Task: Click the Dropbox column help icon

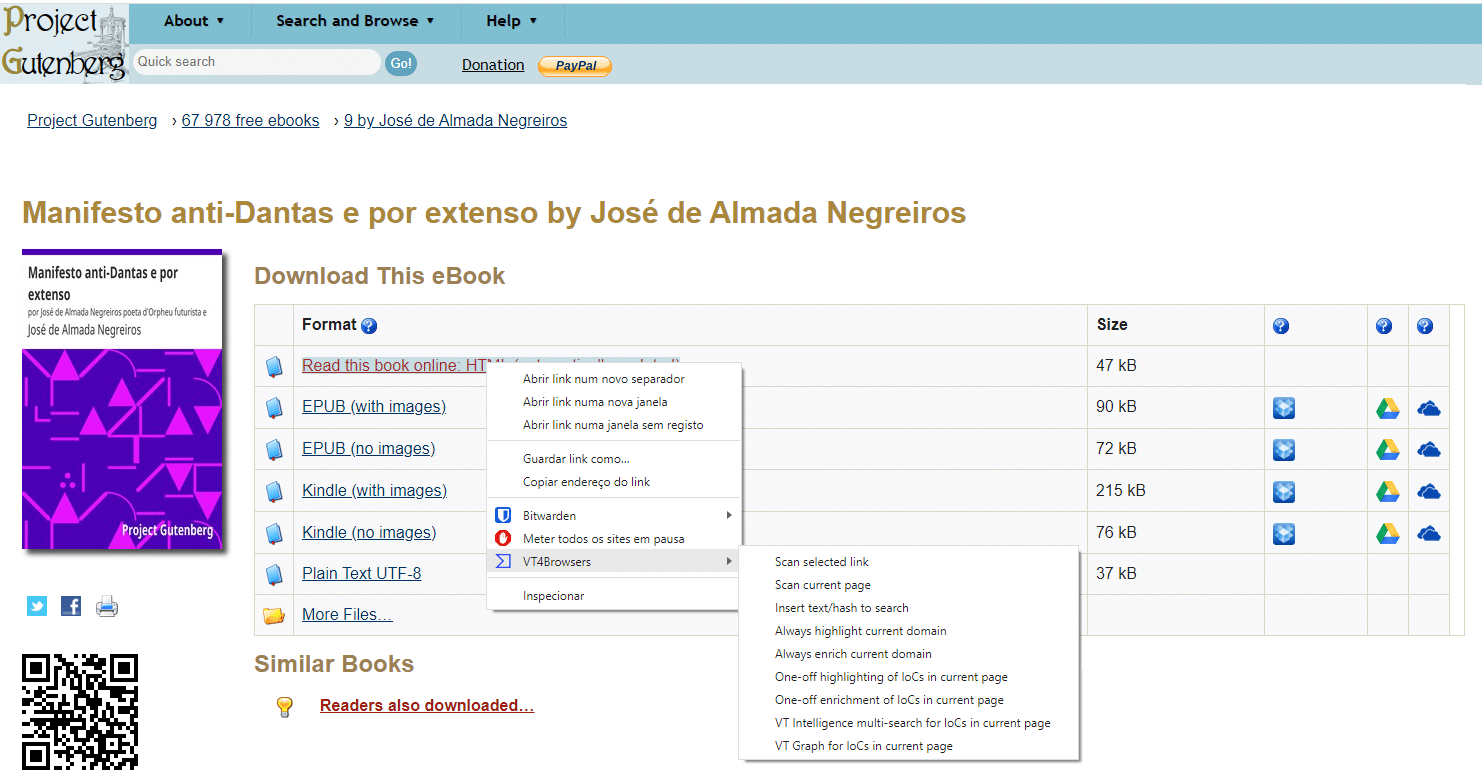Action: click(x=1281, y=326)
